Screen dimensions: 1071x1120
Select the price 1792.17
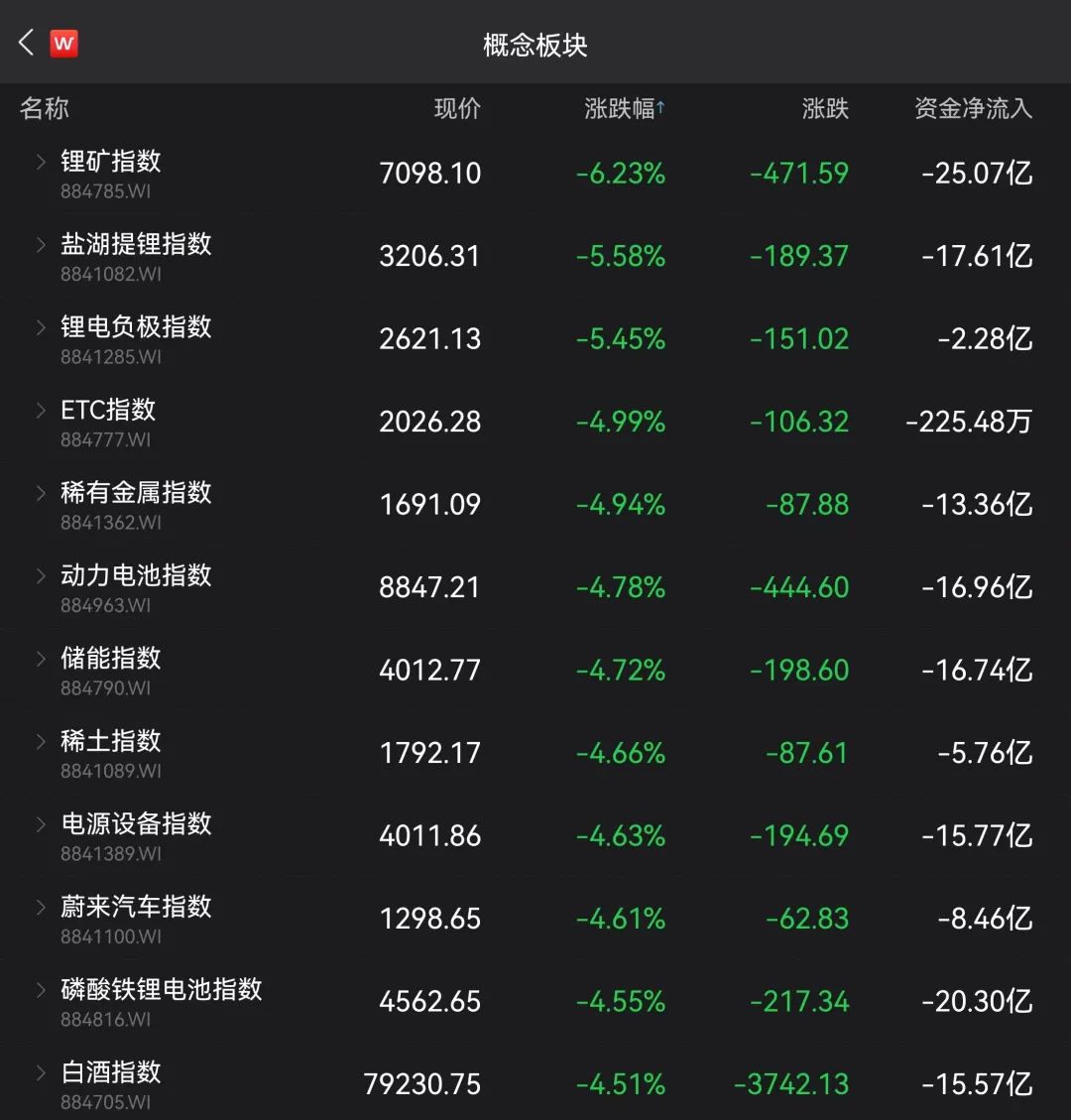tap(429, 754)
